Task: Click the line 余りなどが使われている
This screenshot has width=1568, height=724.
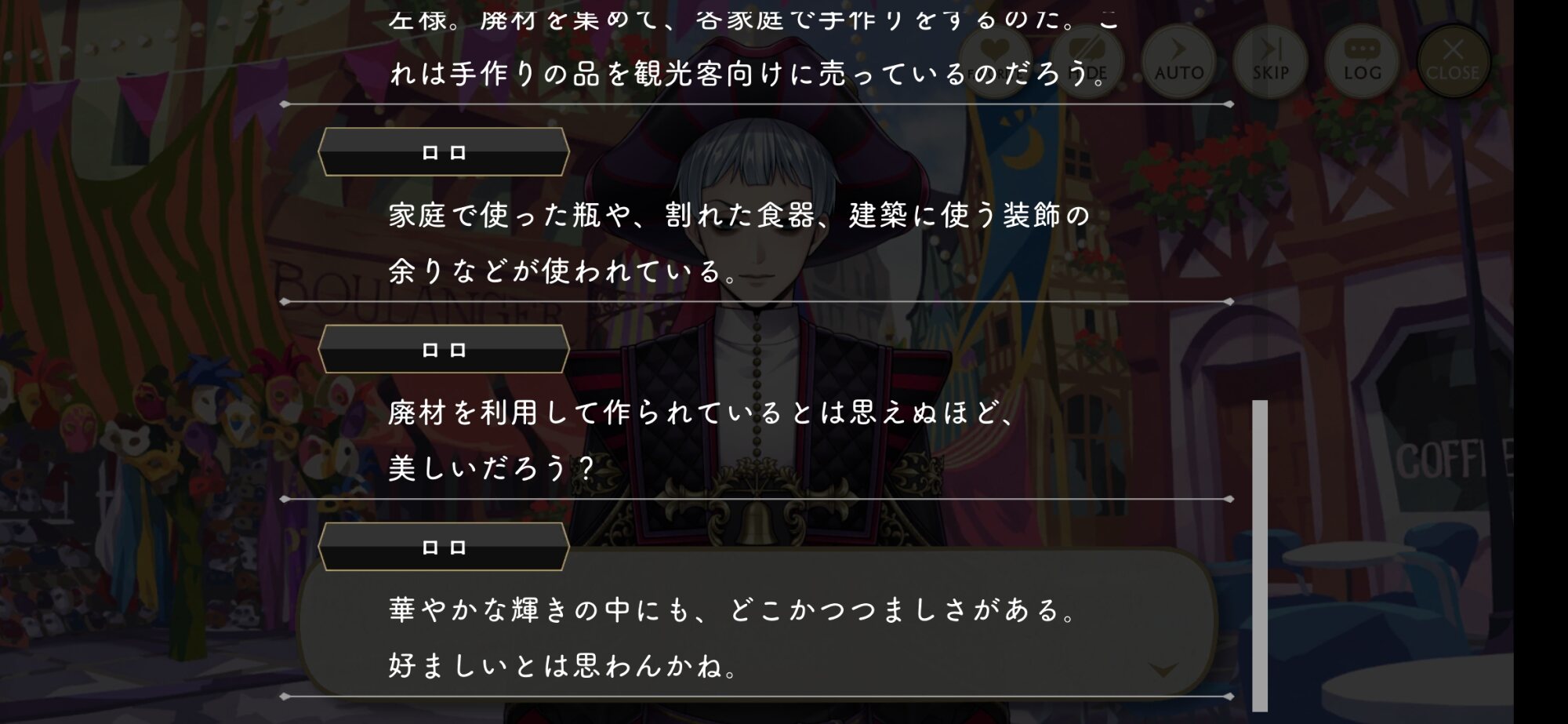Action: [564, 271]
